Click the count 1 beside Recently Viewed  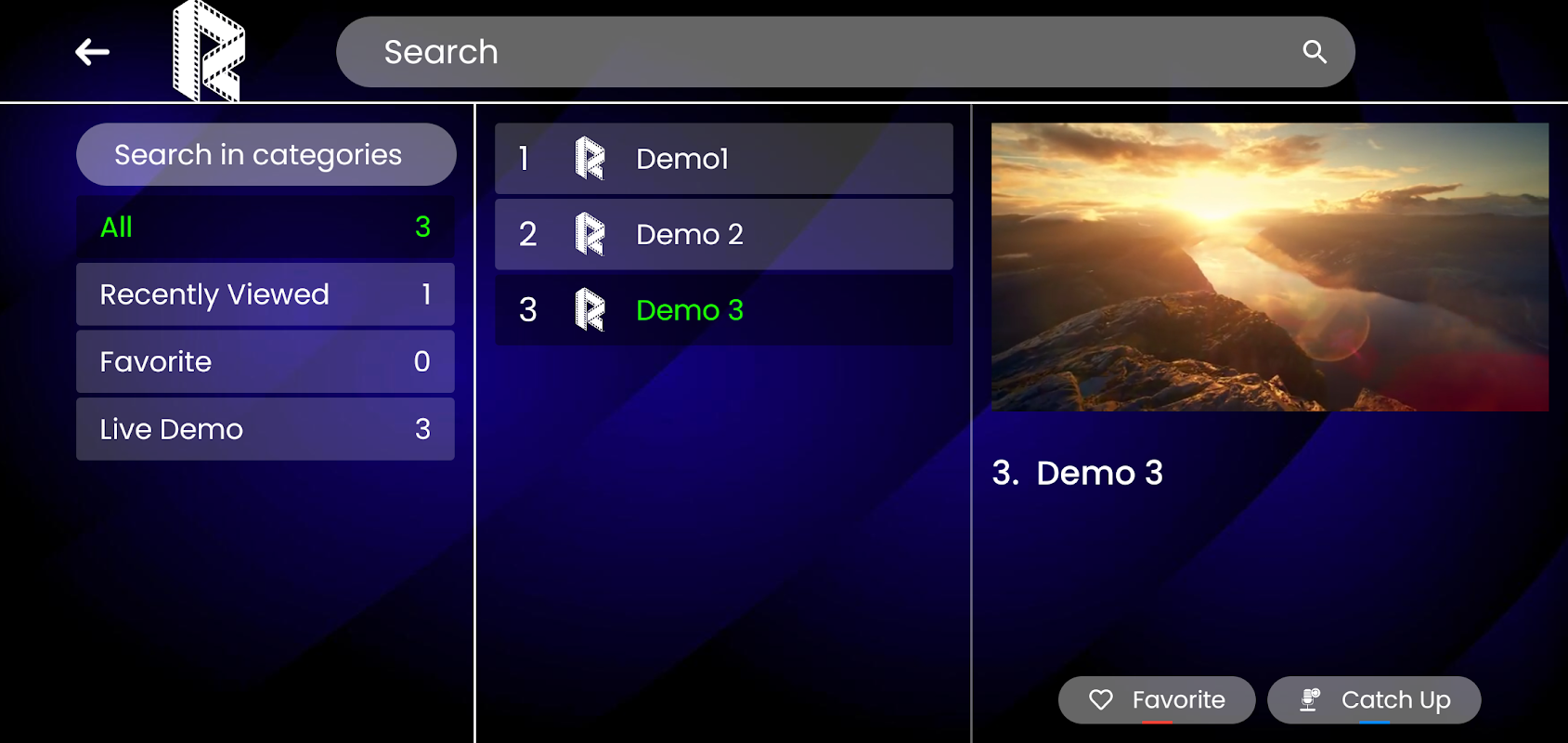pyautogui.click(x=426, y=294)
